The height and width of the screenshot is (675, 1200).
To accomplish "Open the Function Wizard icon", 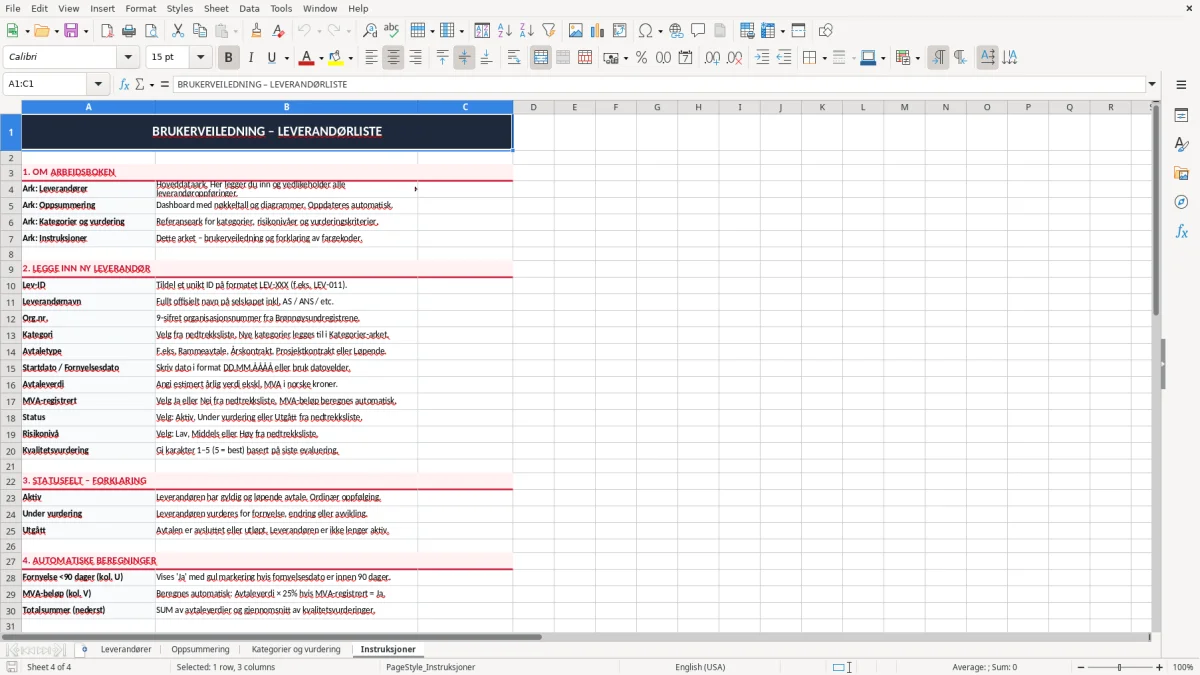I will (124, 84).
